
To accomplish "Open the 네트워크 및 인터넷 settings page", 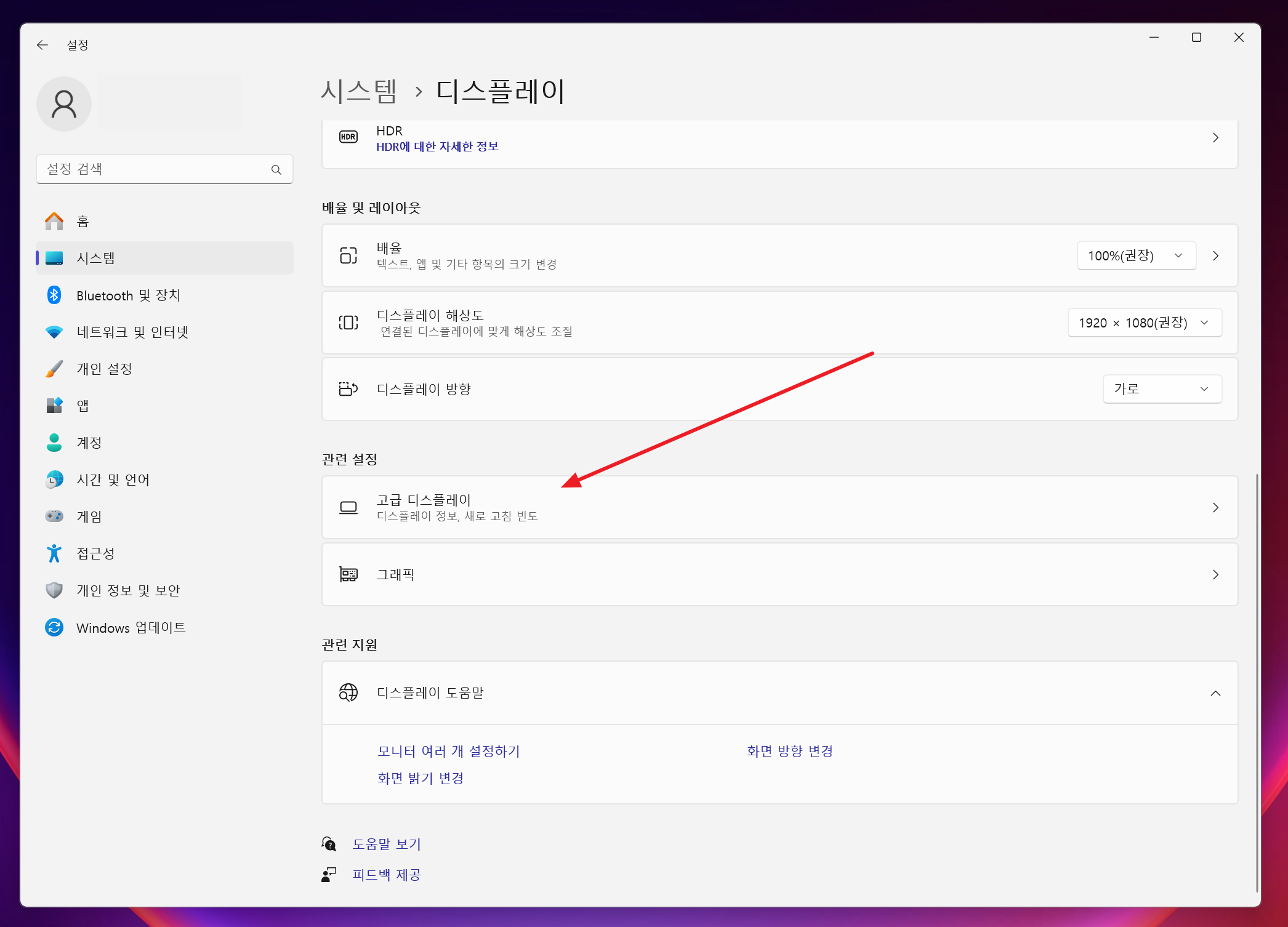I will 132,332.
